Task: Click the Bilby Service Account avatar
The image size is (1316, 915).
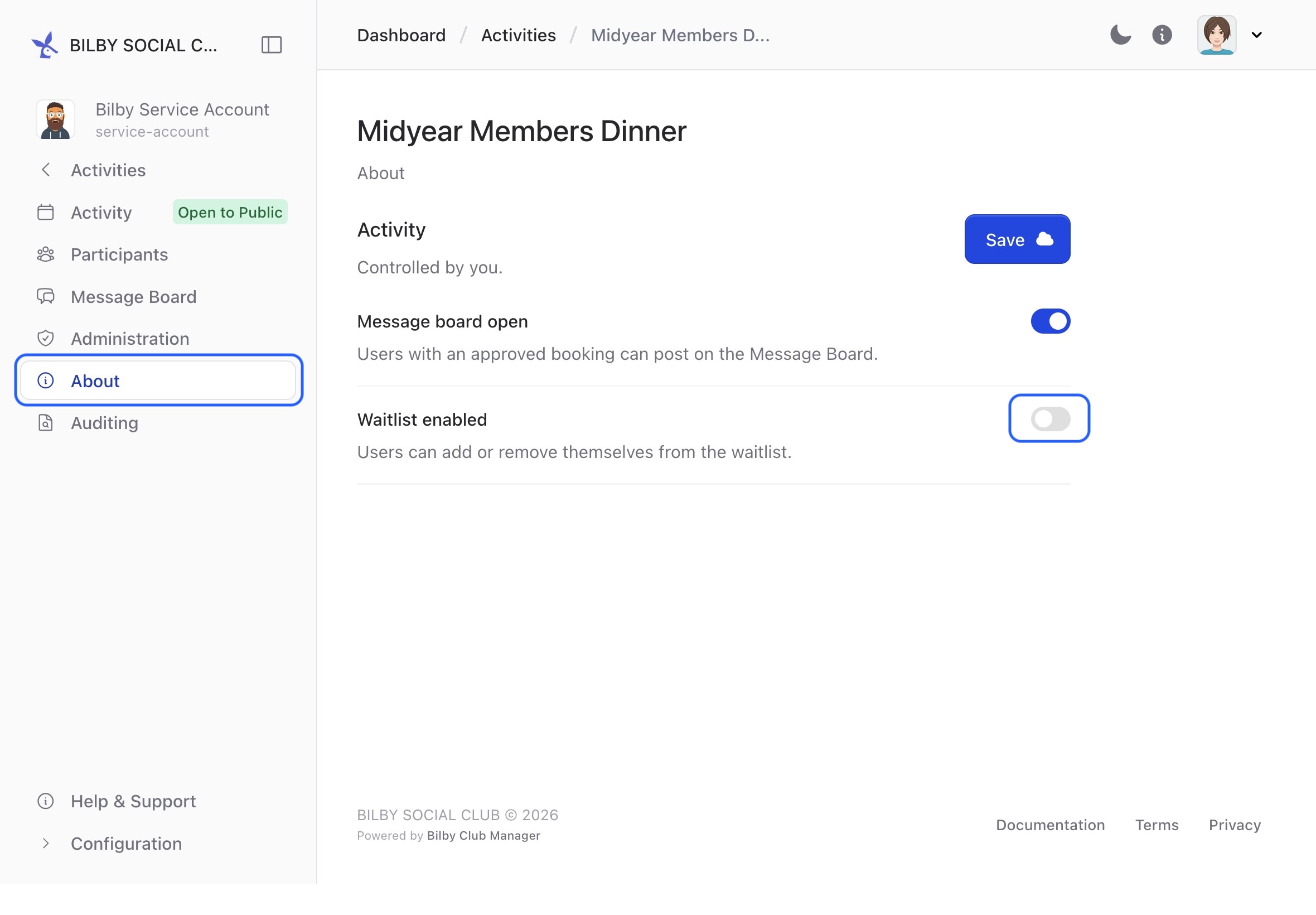Action: coord(56,119)
